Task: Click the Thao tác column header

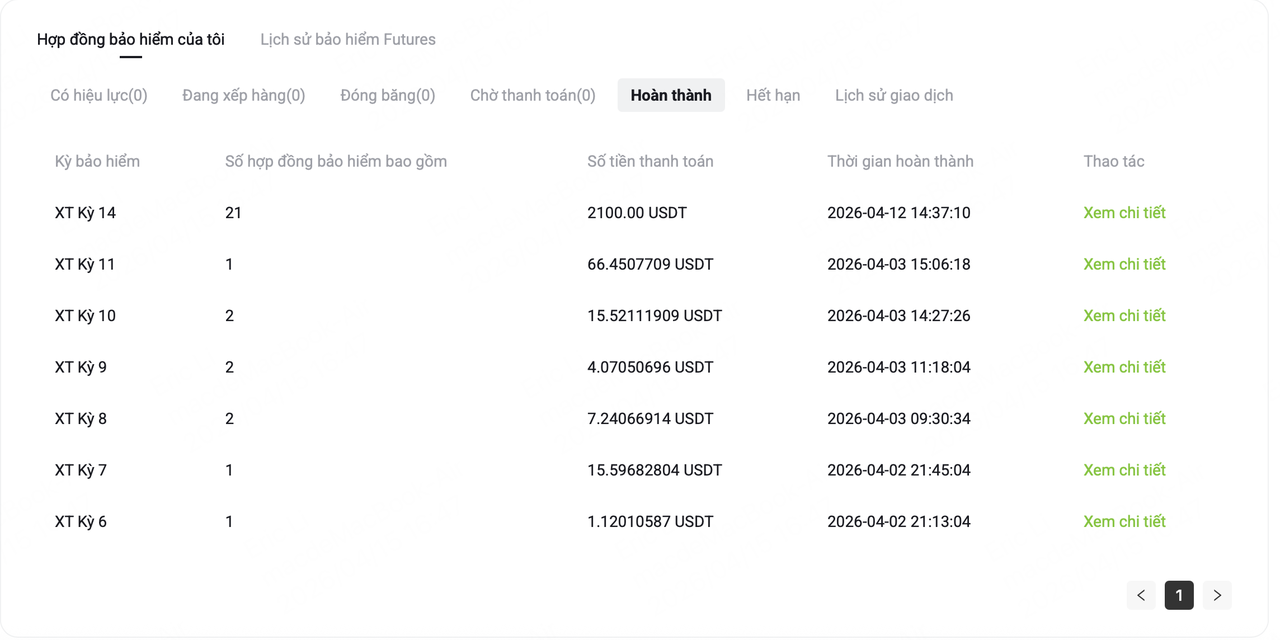Action: tap(1114, 162)
